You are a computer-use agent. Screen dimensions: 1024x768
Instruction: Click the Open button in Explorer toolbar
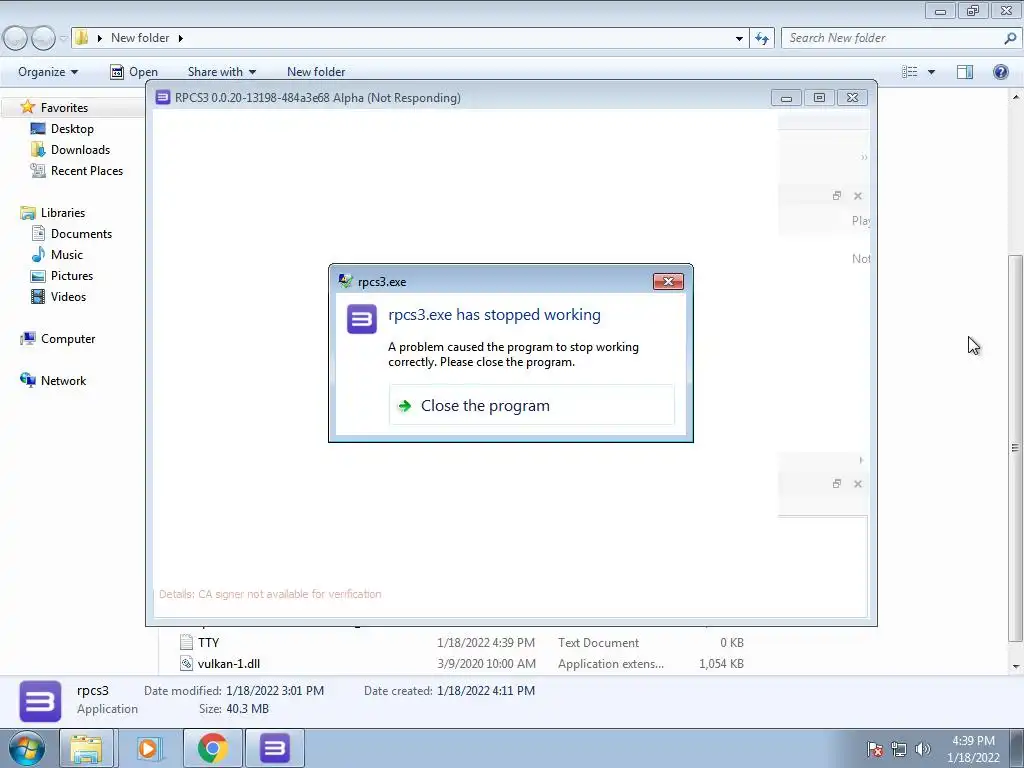[x=134, y=72]
